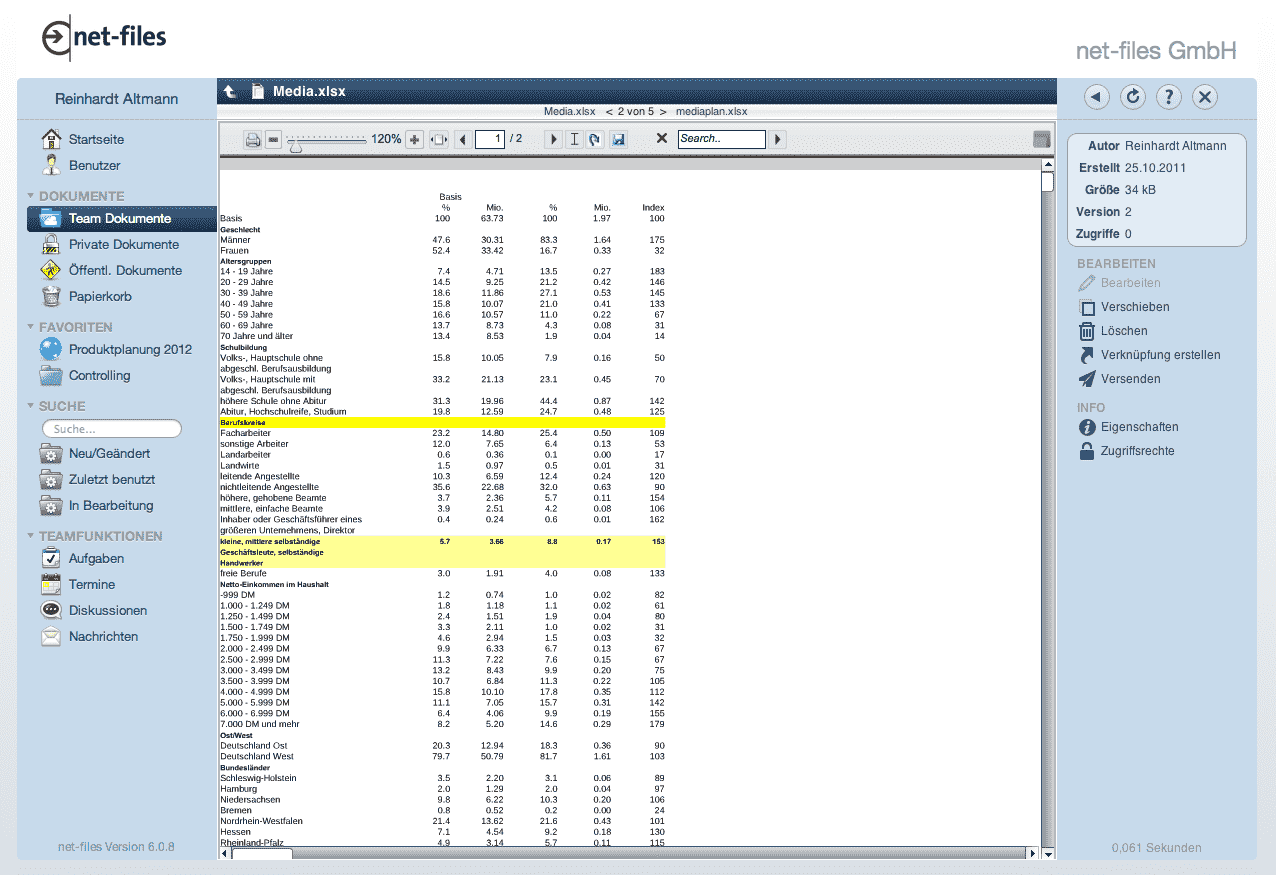Click the rotate page icon
1276x875 pixels.
tap(595, 140)
